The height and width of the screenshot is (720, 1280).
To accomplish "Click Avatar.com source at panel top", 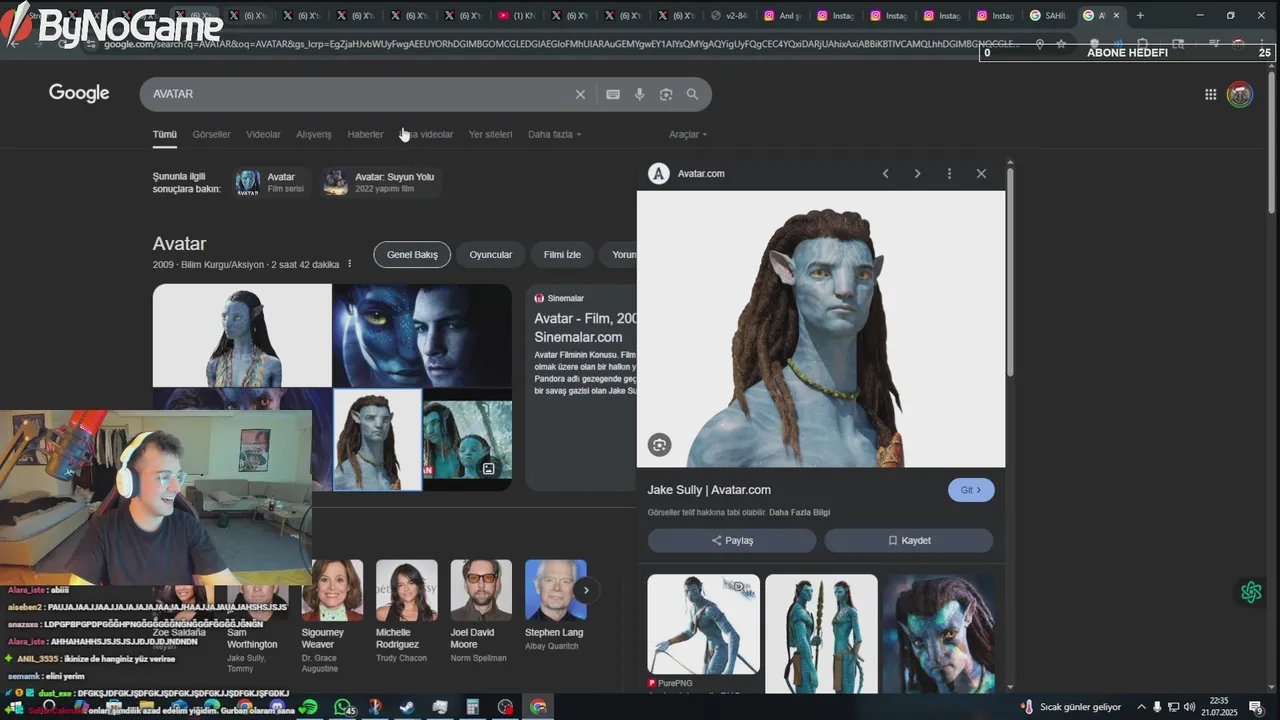I will click(701, 174).
